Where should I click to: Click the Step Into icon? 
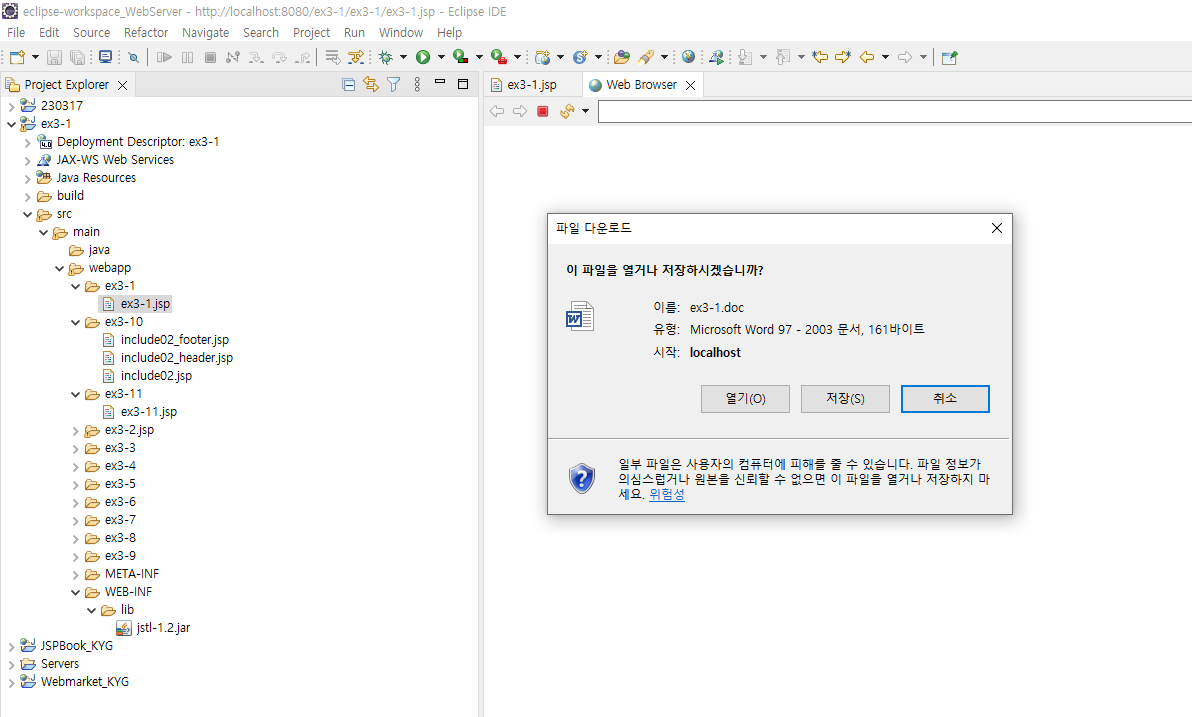point(256,57)
